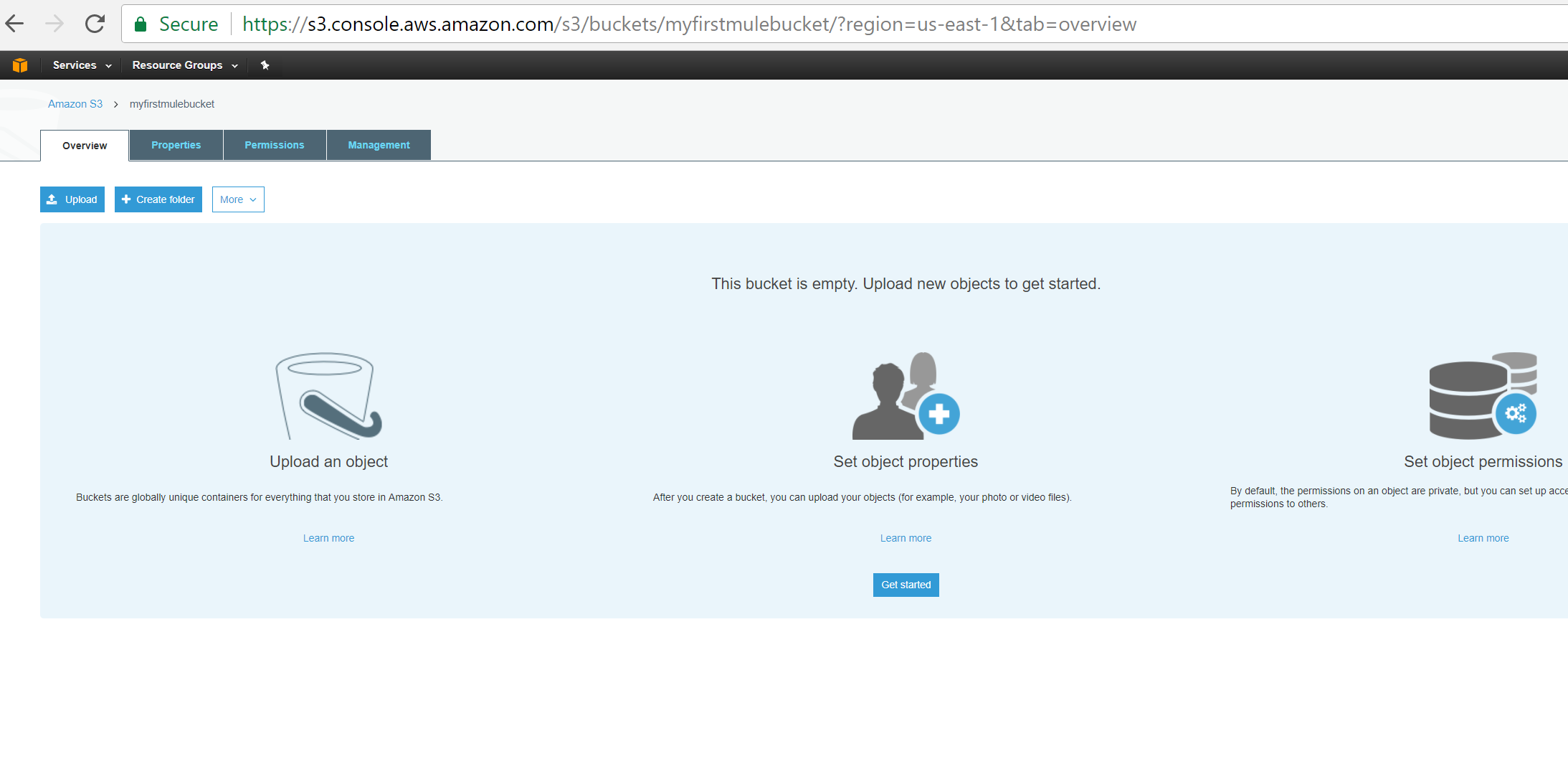Open Learn more under Set object properties
Screen dimensions: 1568x764
click(906, 538)
